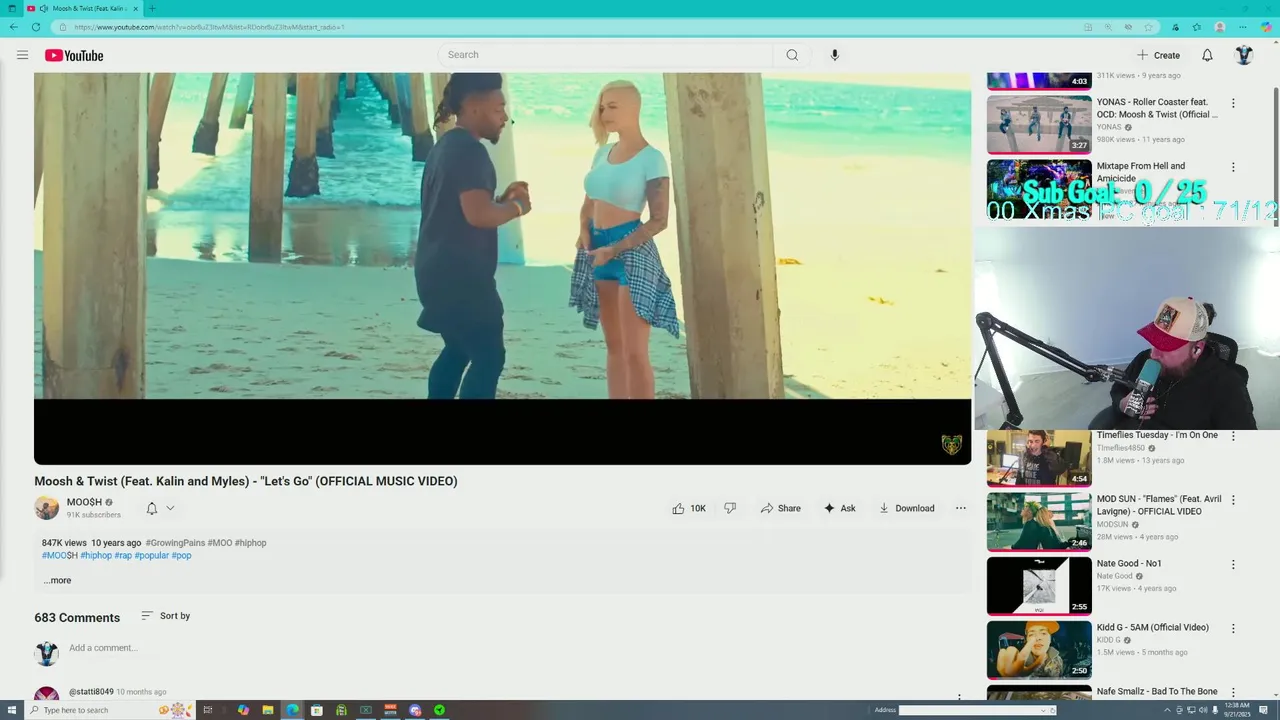Open the MOD SUN Flames thumbnail
This screenshot has height=720, width=1280.
[1039, 521]
